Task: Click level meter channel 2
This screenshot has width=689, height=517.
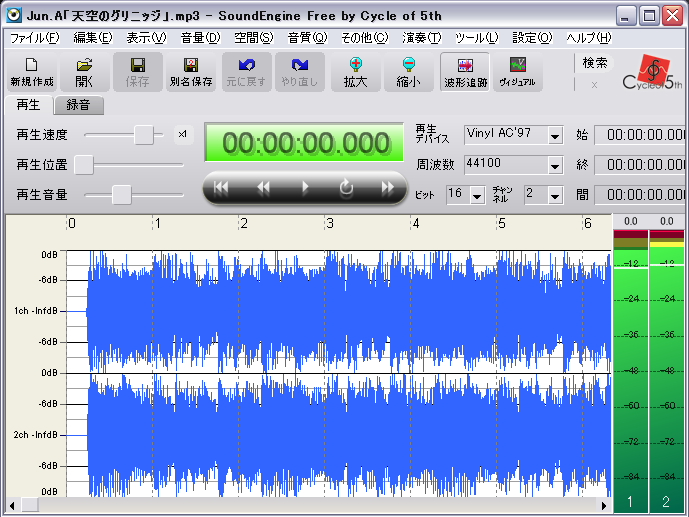Action: [x=667, y=371]
